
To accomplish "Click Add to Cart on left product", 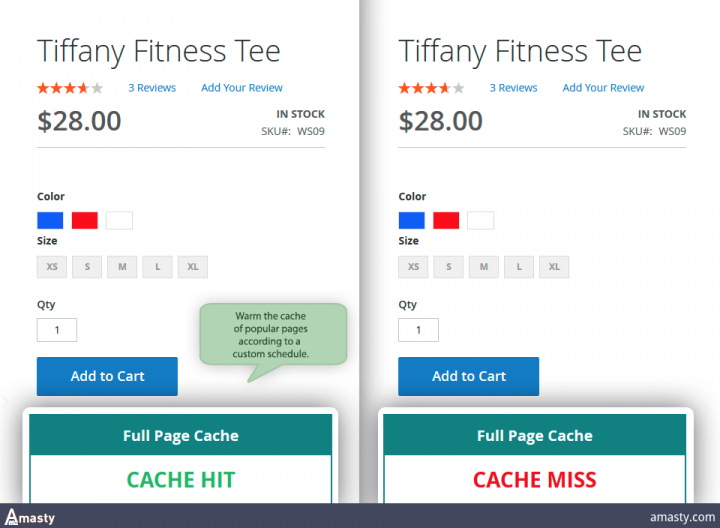I will point(107,376).
